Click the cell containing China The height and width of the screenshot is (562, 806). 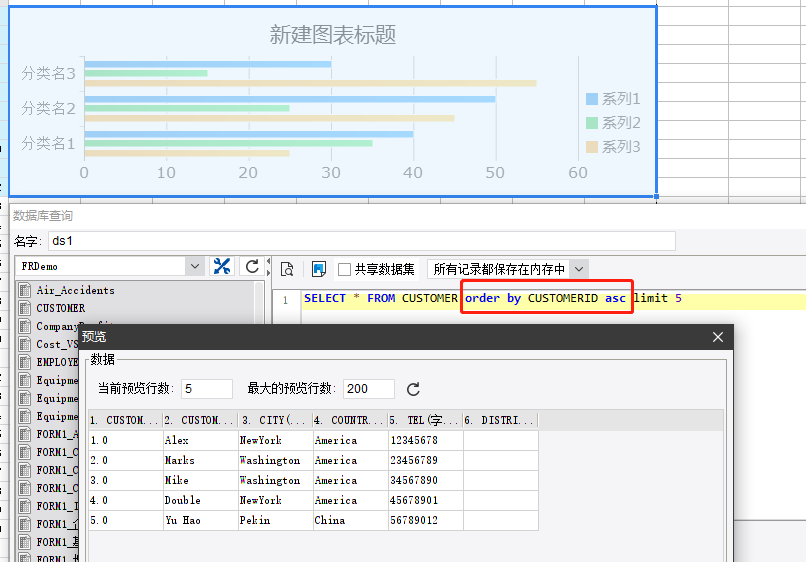[x=351, y=520]
